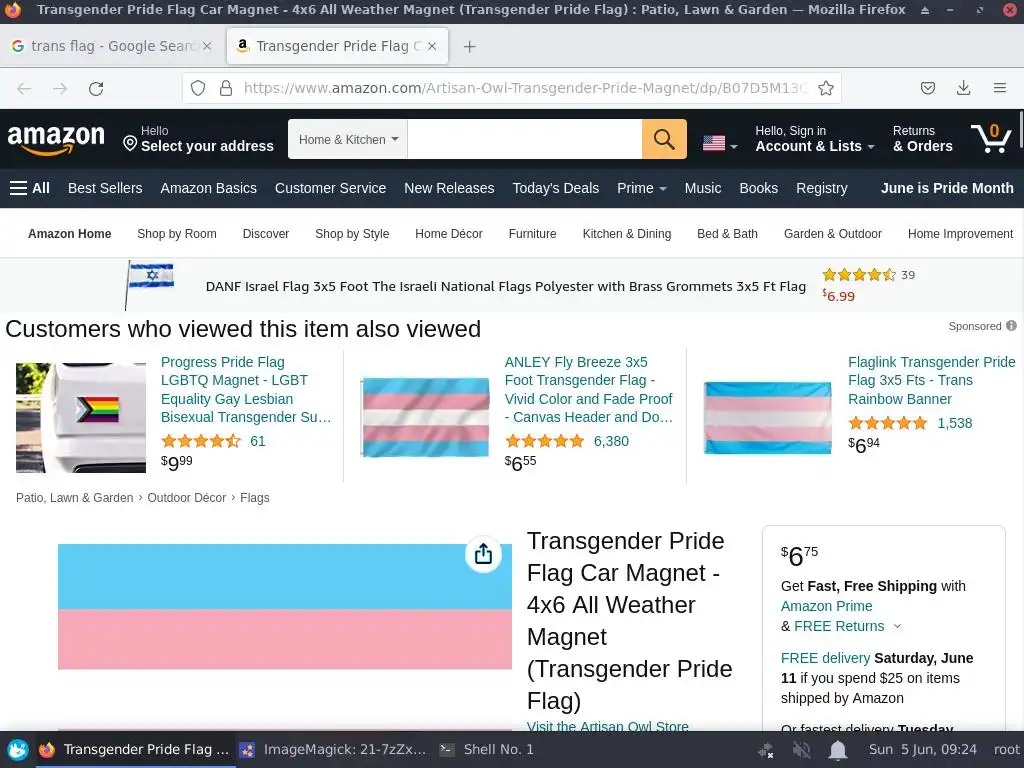Switch to ImageMagick taskbar window
The height and width of the screenshot is (768, 1024).
[332, 750]
